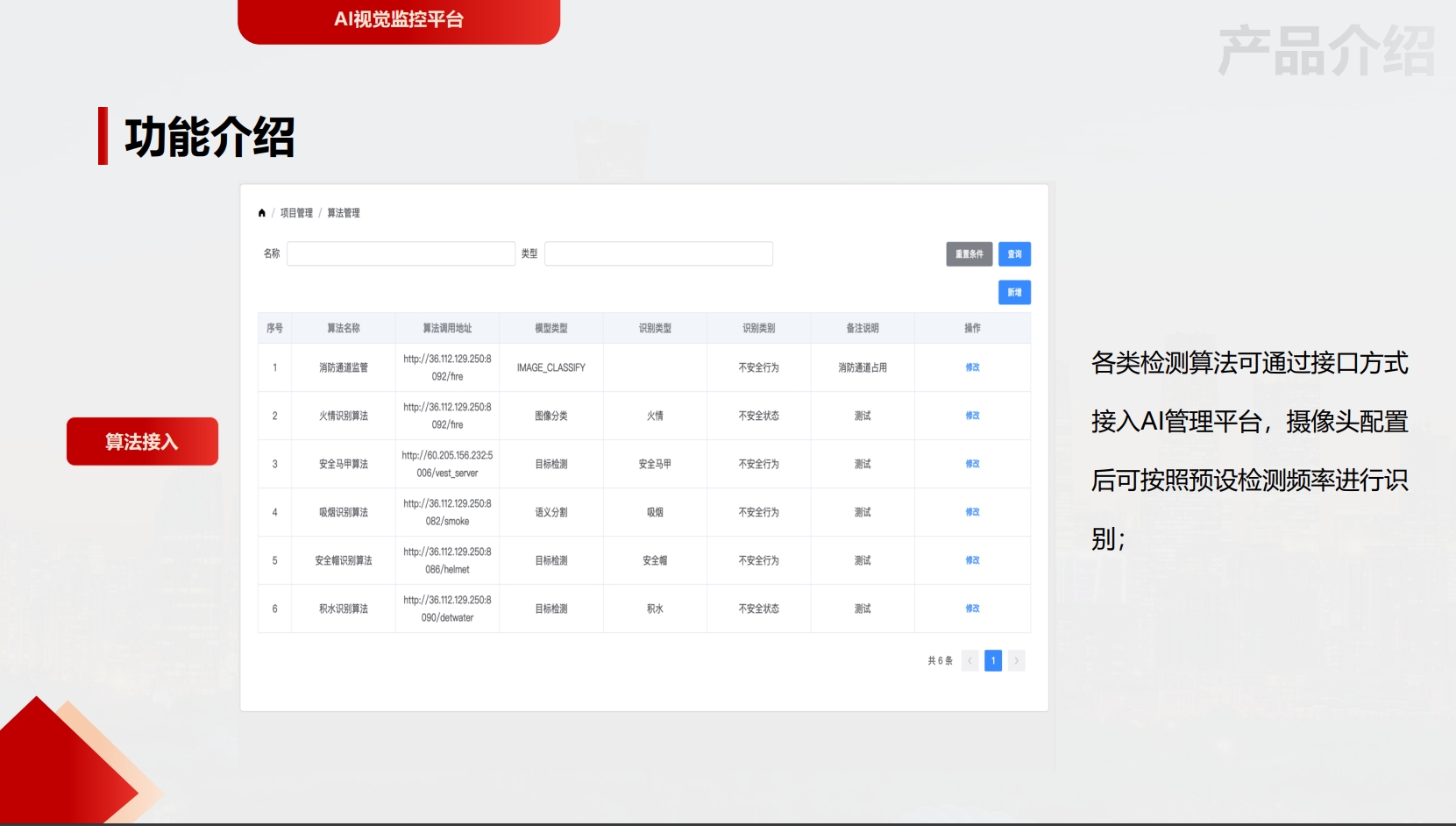The width and height of the screenshot is (1456, 826).
Task: Click 修改 for 吸烟识别算法 row
Action: tap(972, 512)
